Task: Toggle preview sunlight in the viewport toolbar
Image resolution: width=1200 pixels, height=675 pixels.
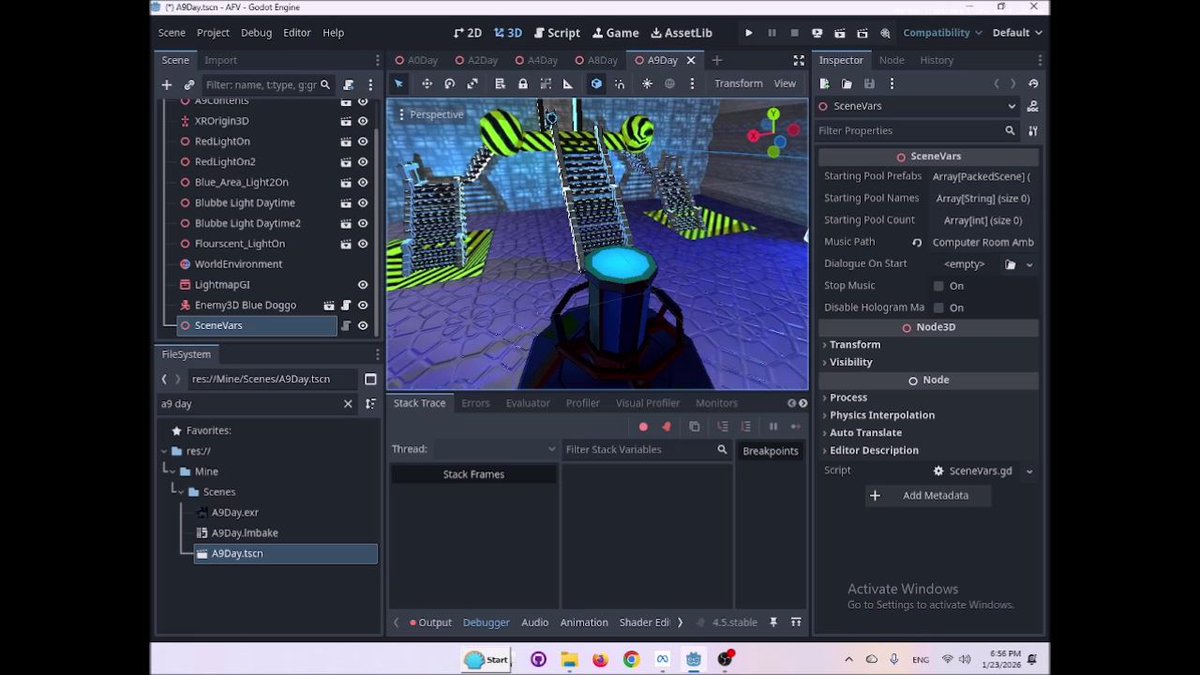Action: pyautogui.click(x=647, y=83)
